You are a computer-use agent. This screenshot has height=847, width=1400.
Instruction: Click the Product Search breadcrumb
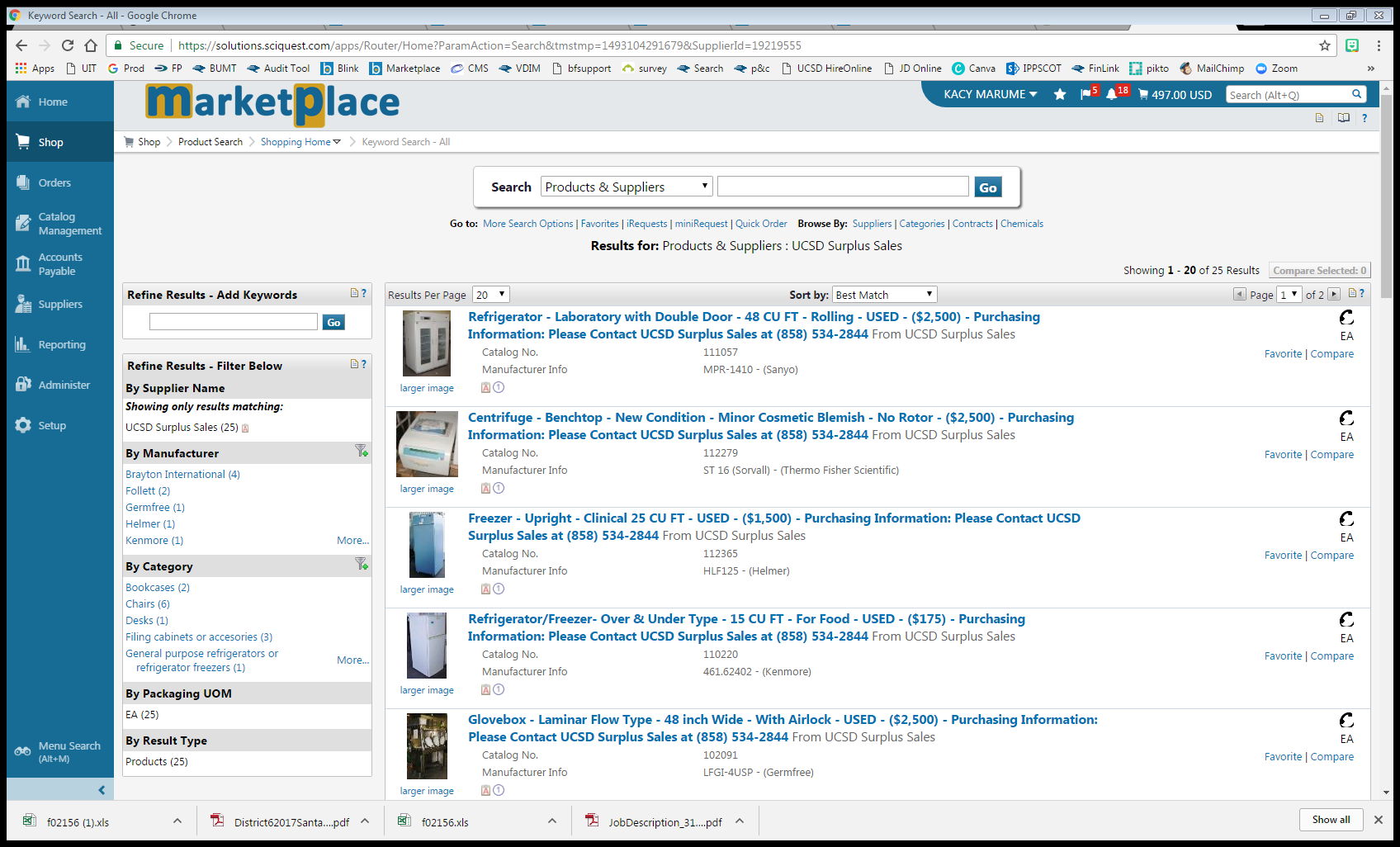(210, 142)
